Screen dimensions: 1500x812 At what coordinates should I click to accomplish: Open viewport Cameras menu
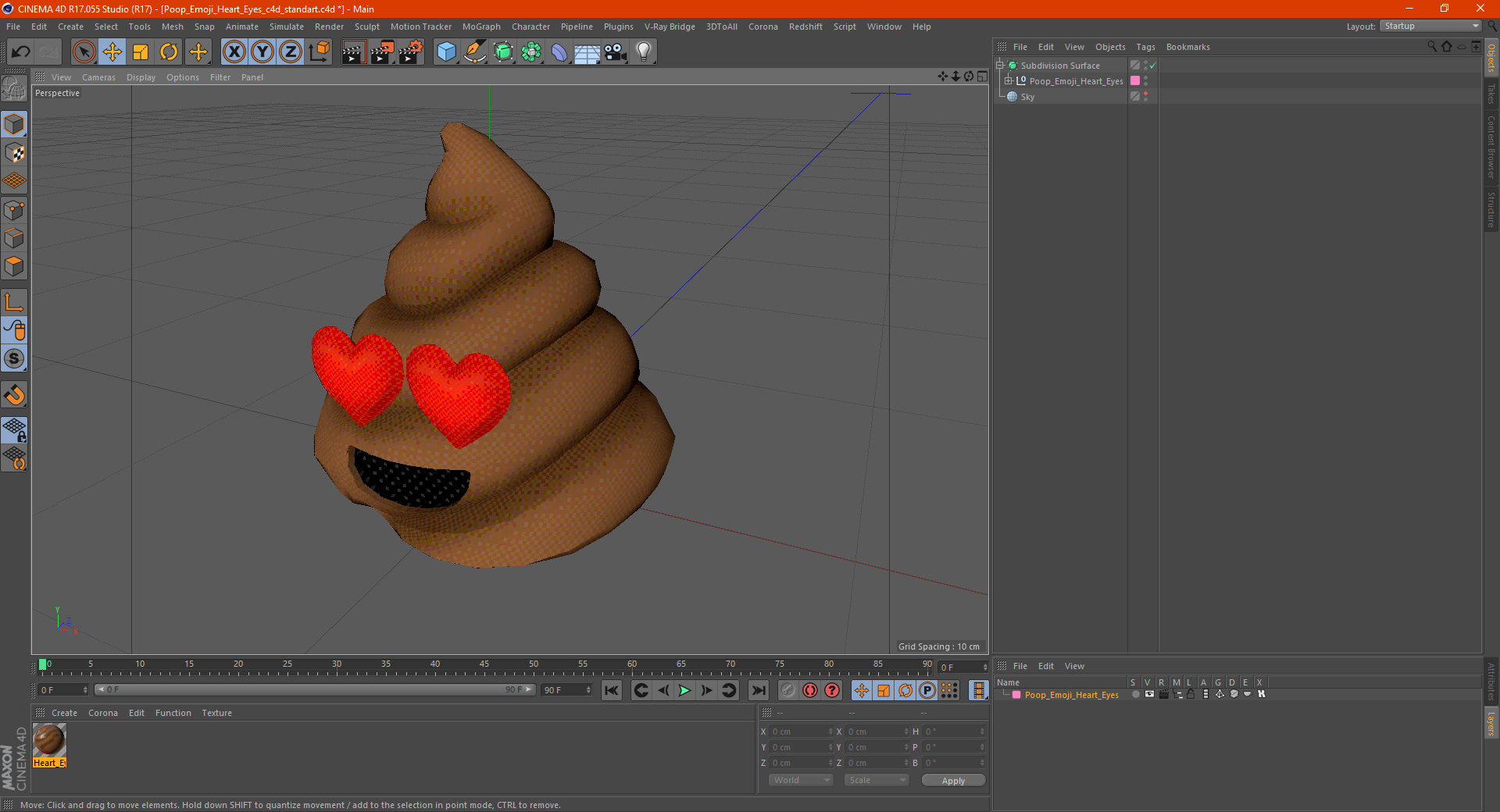98,77
